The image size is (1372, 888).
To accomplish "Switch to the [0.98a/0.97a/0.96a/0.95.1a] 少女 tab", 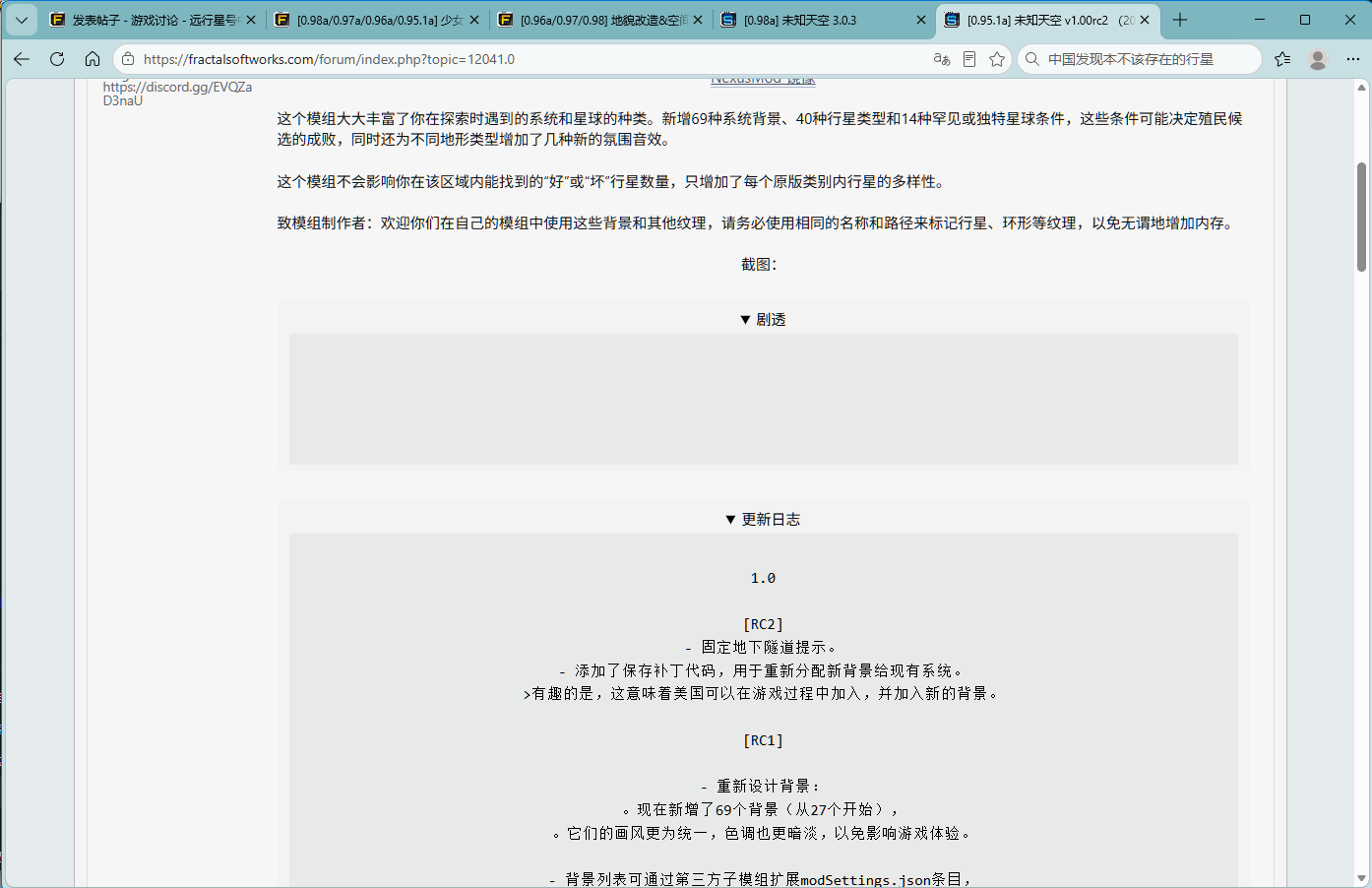I will point(376,20).
